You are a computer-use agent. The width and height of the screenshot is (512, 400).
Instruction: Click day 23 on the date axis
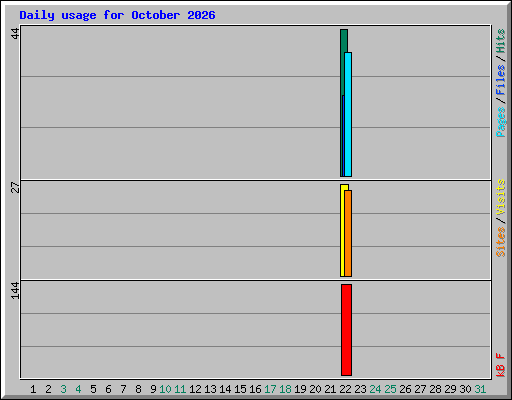pyautogui.click(x=360, y=389)
